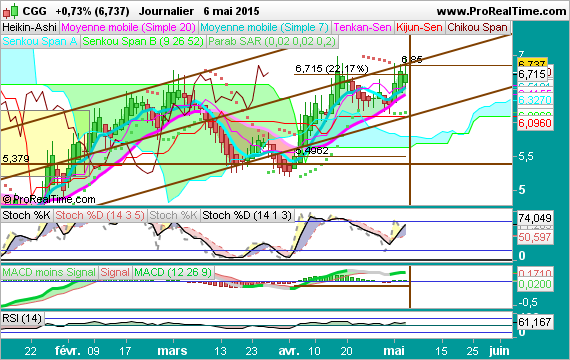This screenshot has width=570, height=360.
Task: Click the candlestick icon beside CGG
Action: click(x=10, y=11)
